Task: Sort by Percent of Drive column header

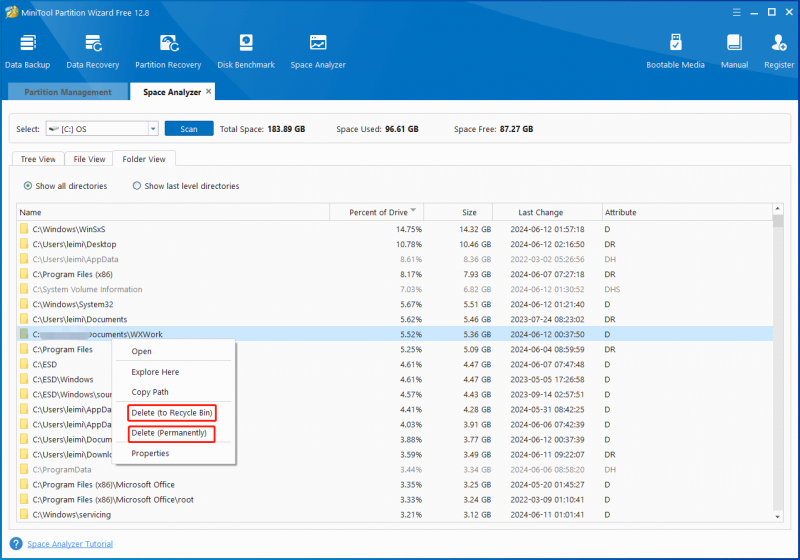Action: (377, 212)
